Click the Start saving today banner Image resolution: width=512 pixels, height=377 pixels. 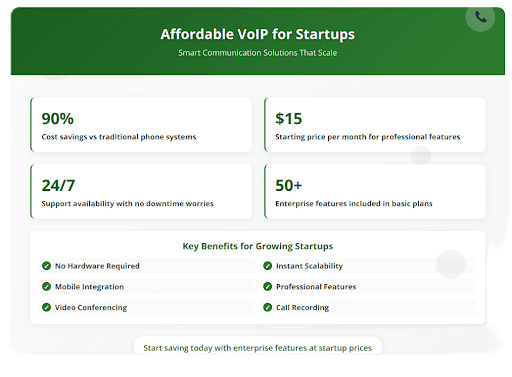tap(258, 346)
